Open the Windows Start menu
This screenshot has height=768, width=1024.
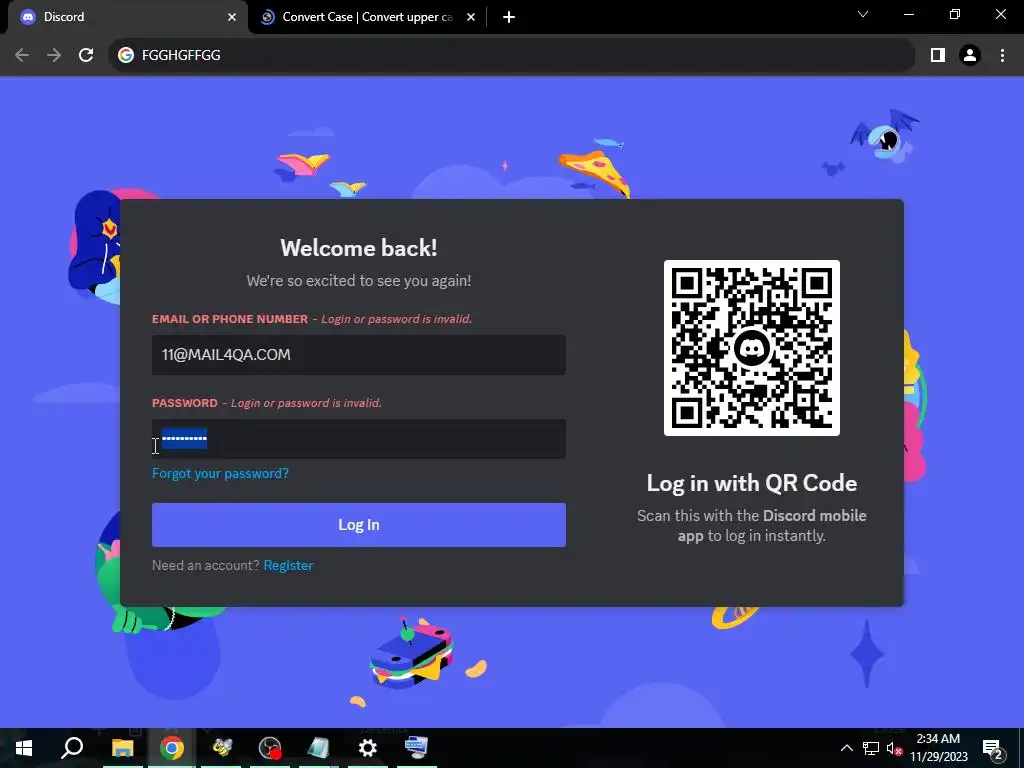[24, 748]
